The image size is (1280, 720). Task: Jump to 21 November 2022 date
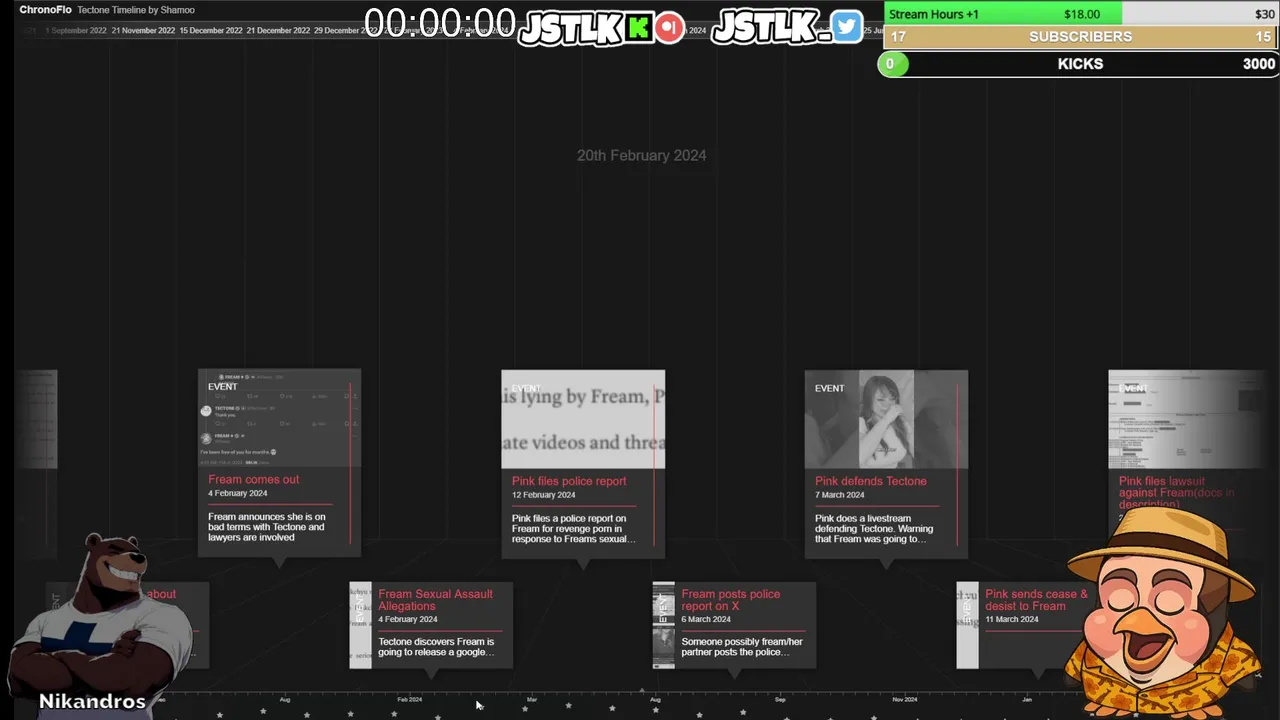pos(143,31)
